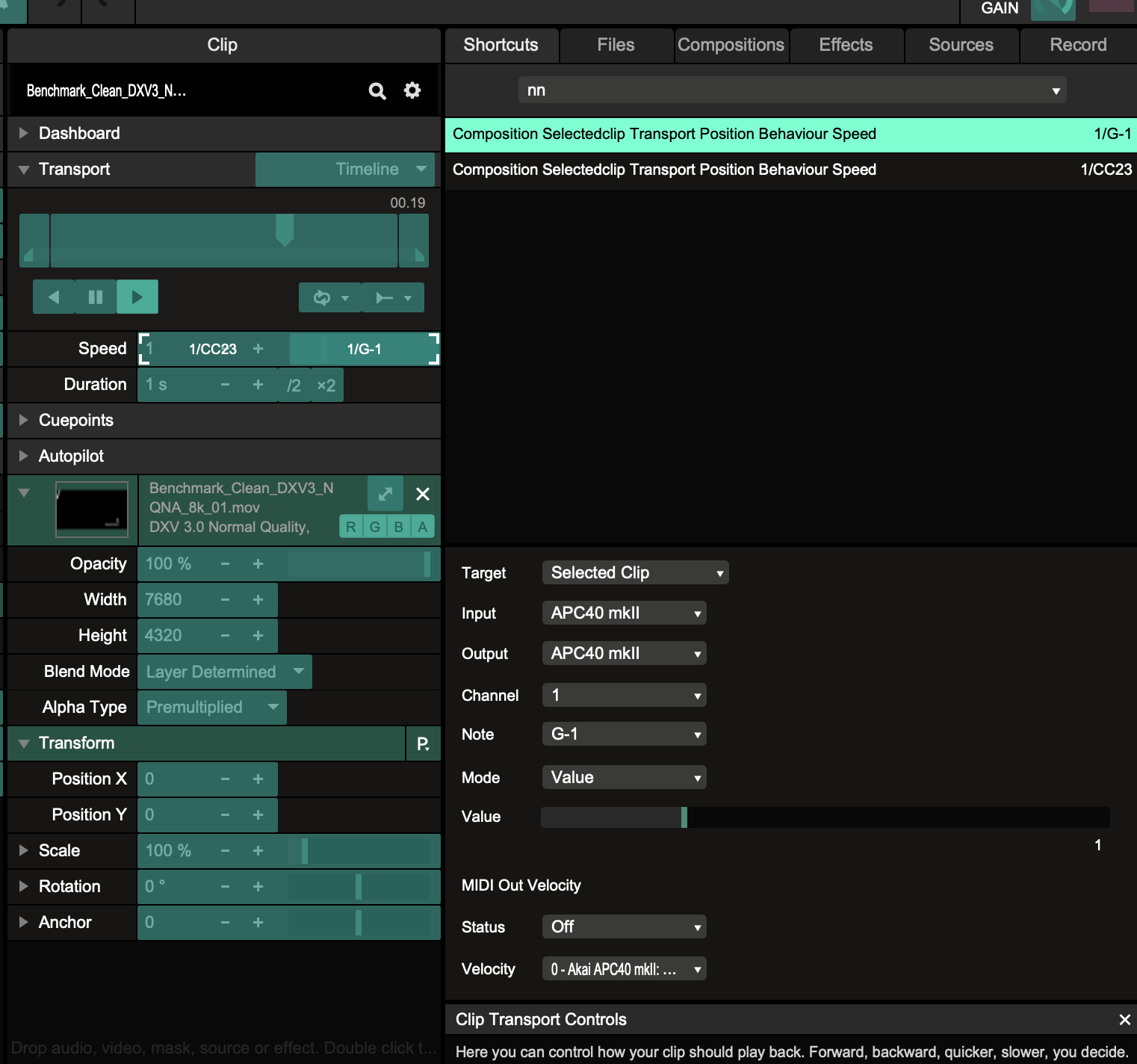Open the clip settings gear menu

[412, 90]
